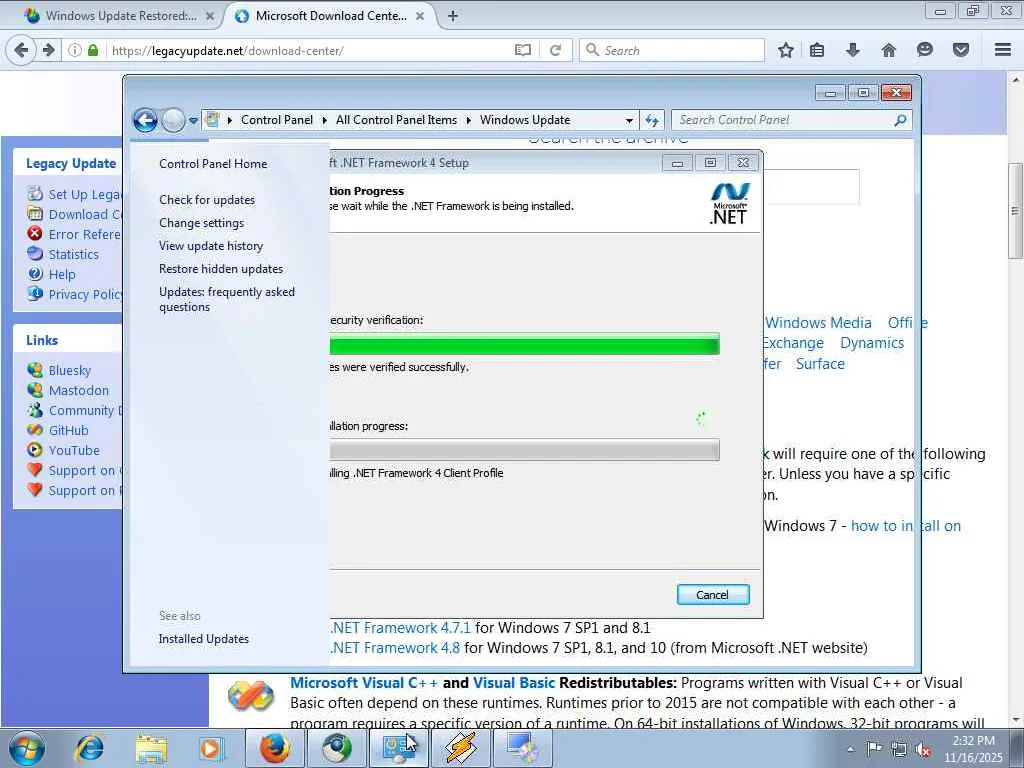Click Firefox page vertical scrollbar thumb
This screenshot has height=768, width=1024.
coord(1015,210)
